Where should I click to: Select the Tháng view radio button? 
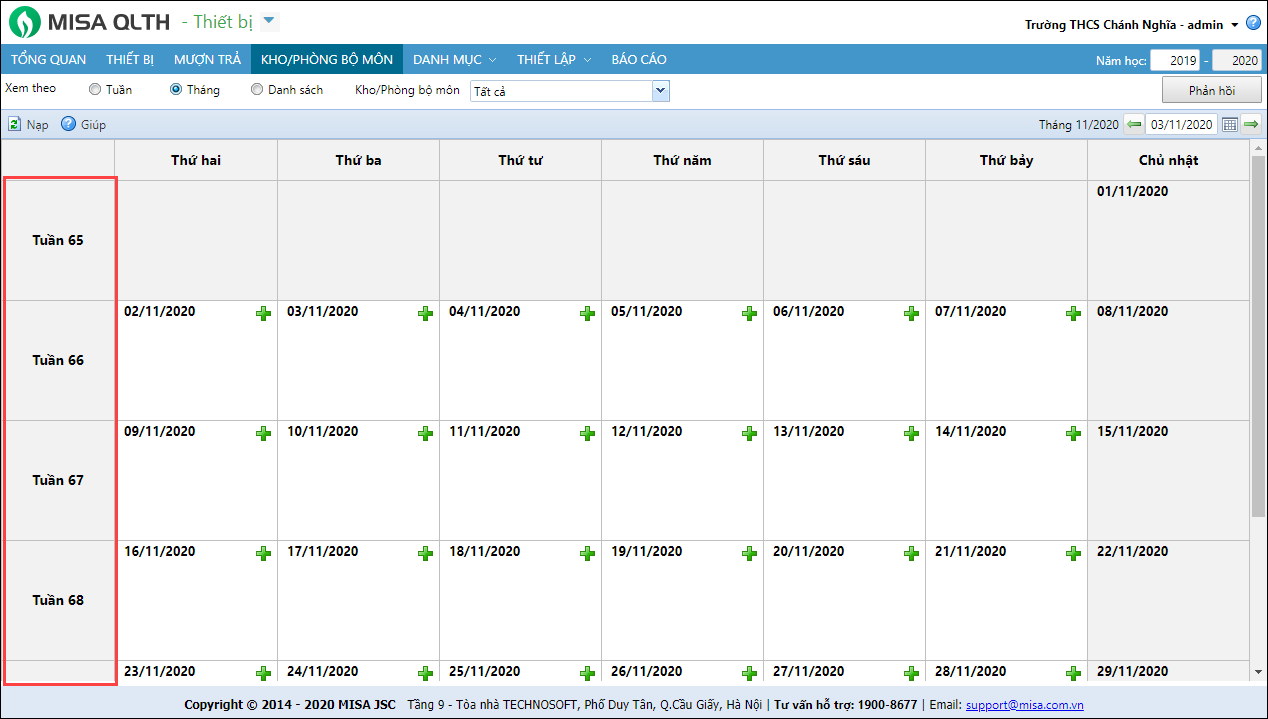tap(176, 89)
